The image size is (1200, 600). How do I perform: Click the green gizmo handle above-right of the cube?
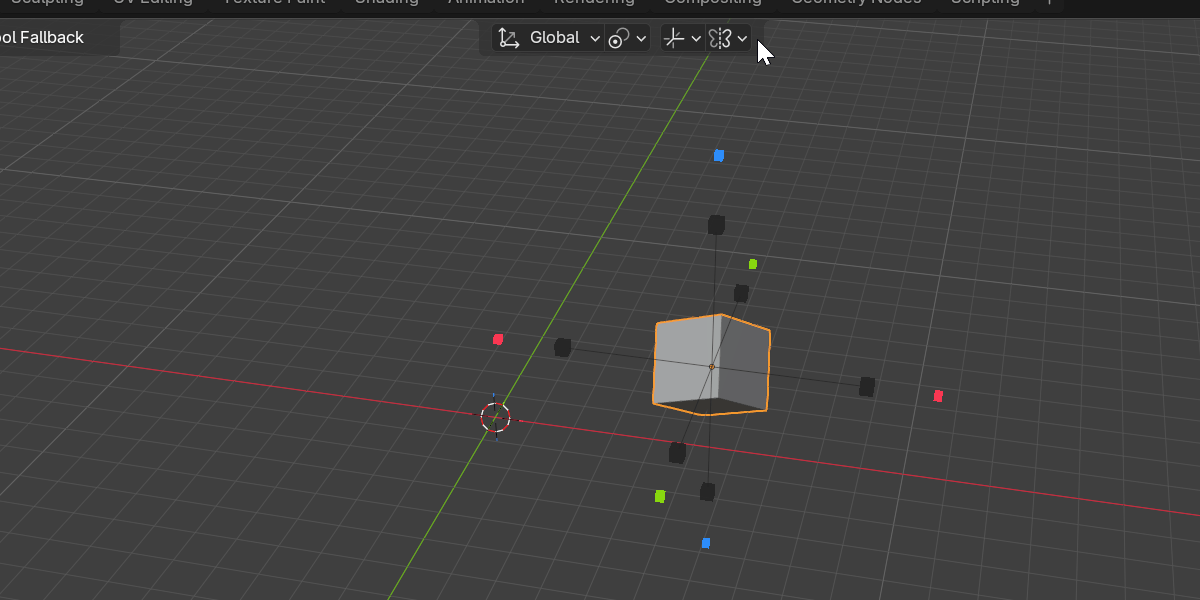pos(753,264)
